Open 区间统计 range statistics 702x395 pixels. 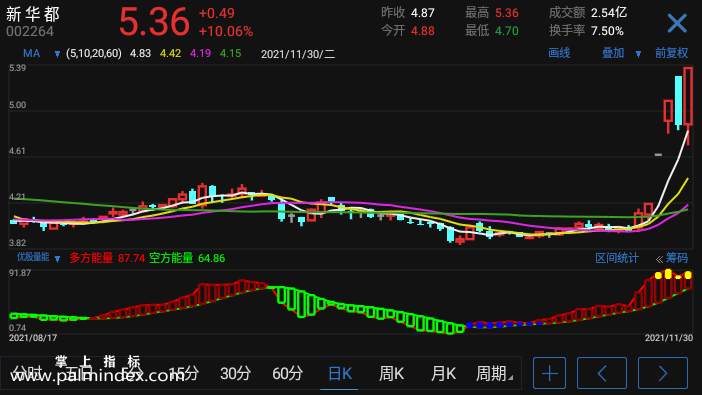pyautogui.click(x=616, y=258)
